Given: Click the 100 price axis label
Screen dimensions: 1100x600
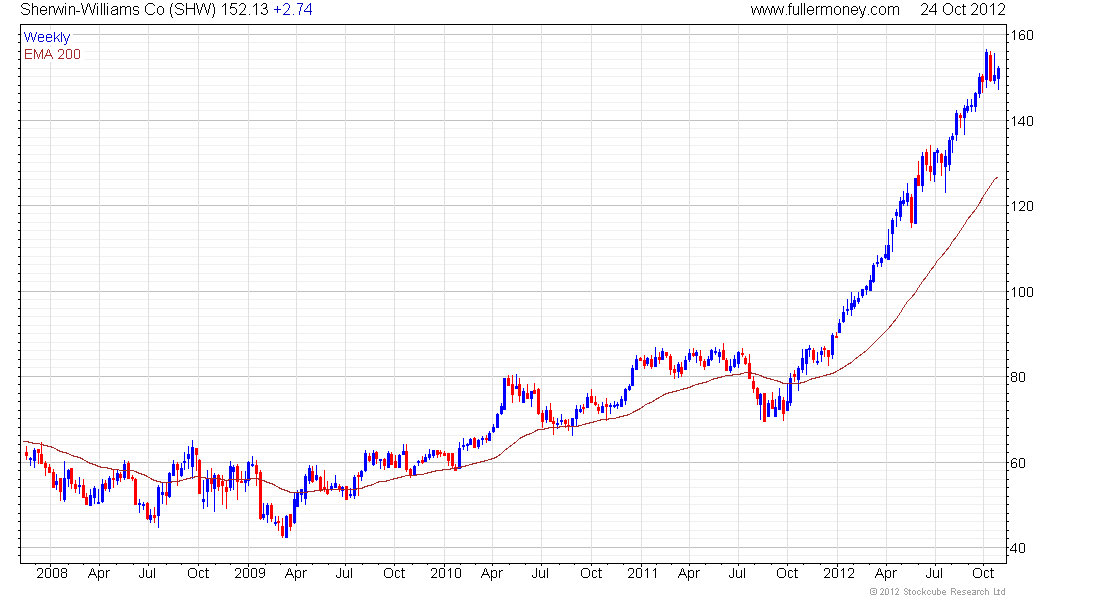Looking at the screenshot, I should (1021, 292).
